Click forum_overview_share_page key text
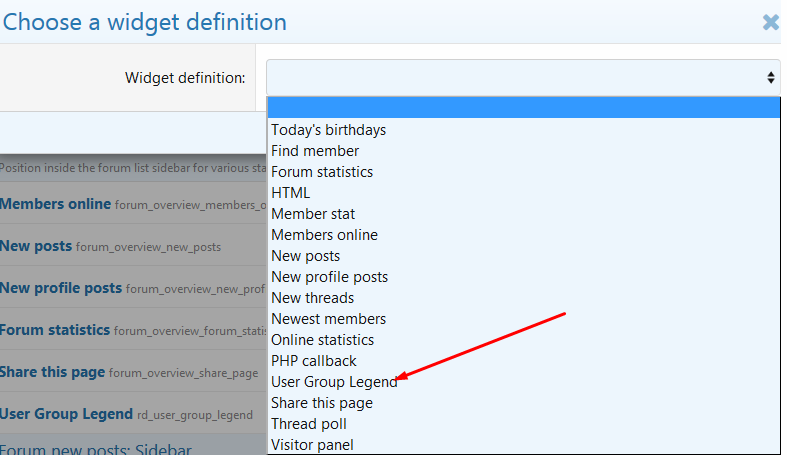 [x=183, y=373]
